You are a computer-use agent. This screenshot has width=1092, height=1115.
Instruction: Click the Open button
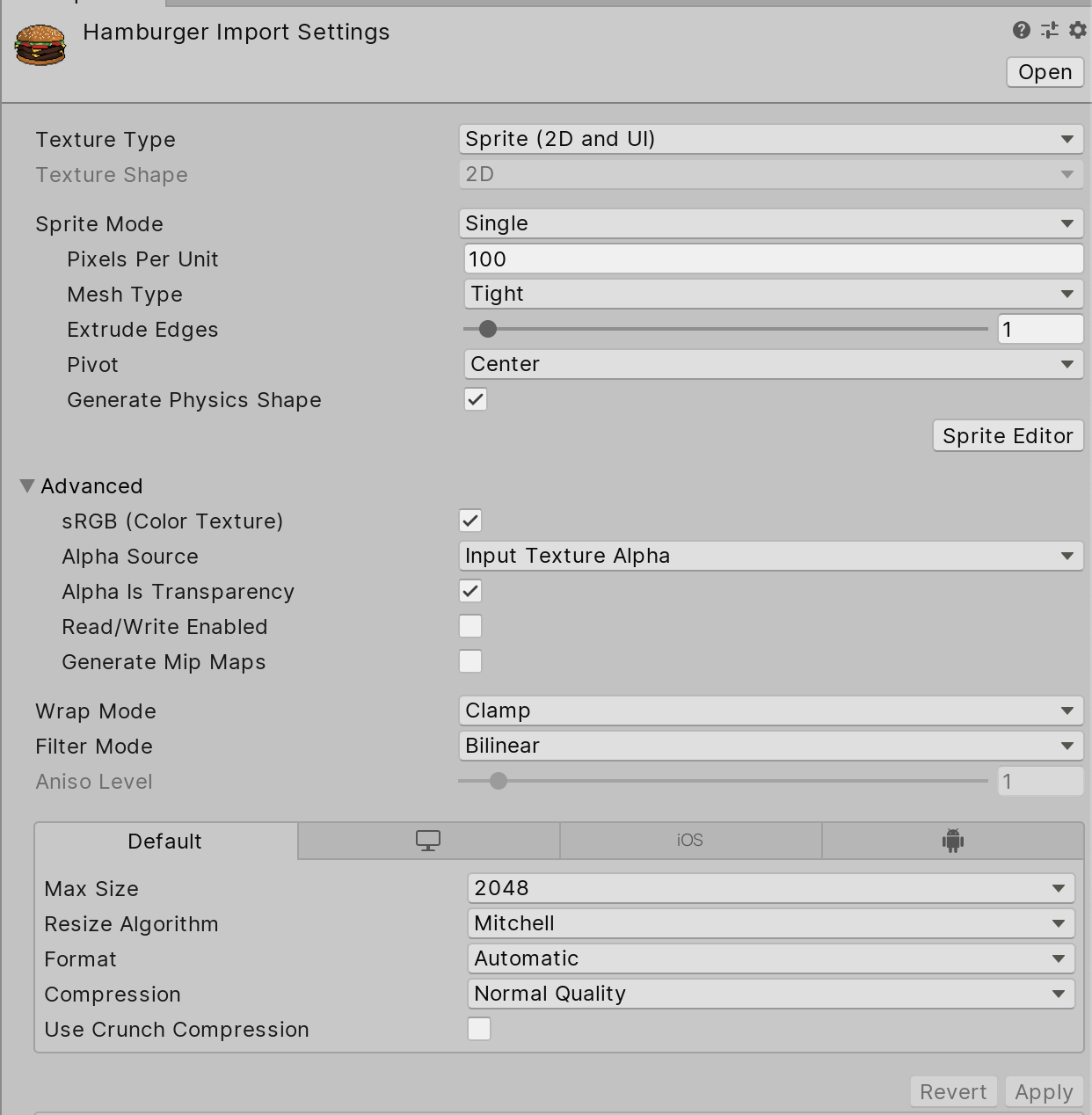pos(1045,72)
